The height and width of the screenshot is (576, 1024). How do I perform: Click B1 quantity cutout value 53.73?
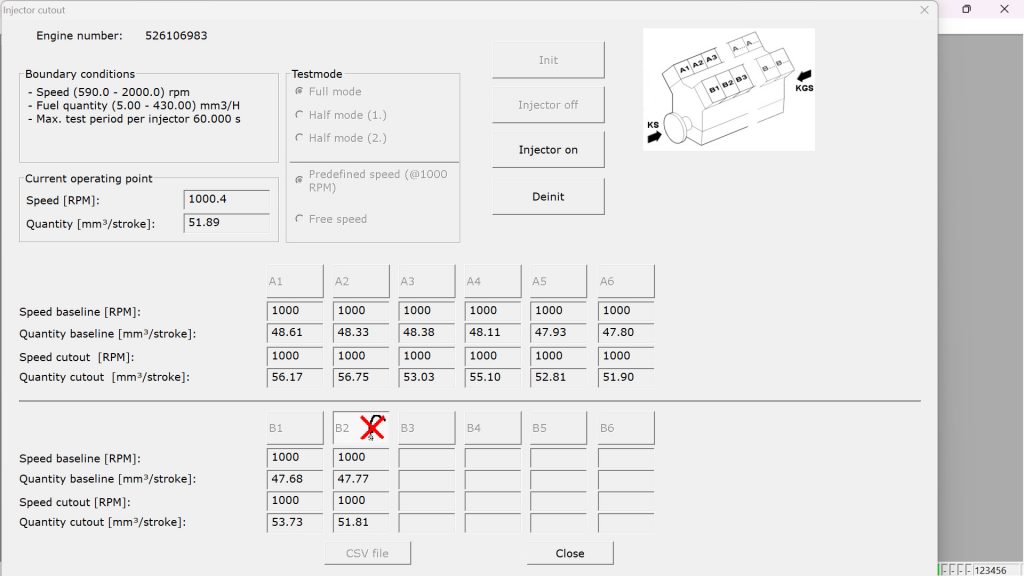pyautogui.click(x=295, y=522)
